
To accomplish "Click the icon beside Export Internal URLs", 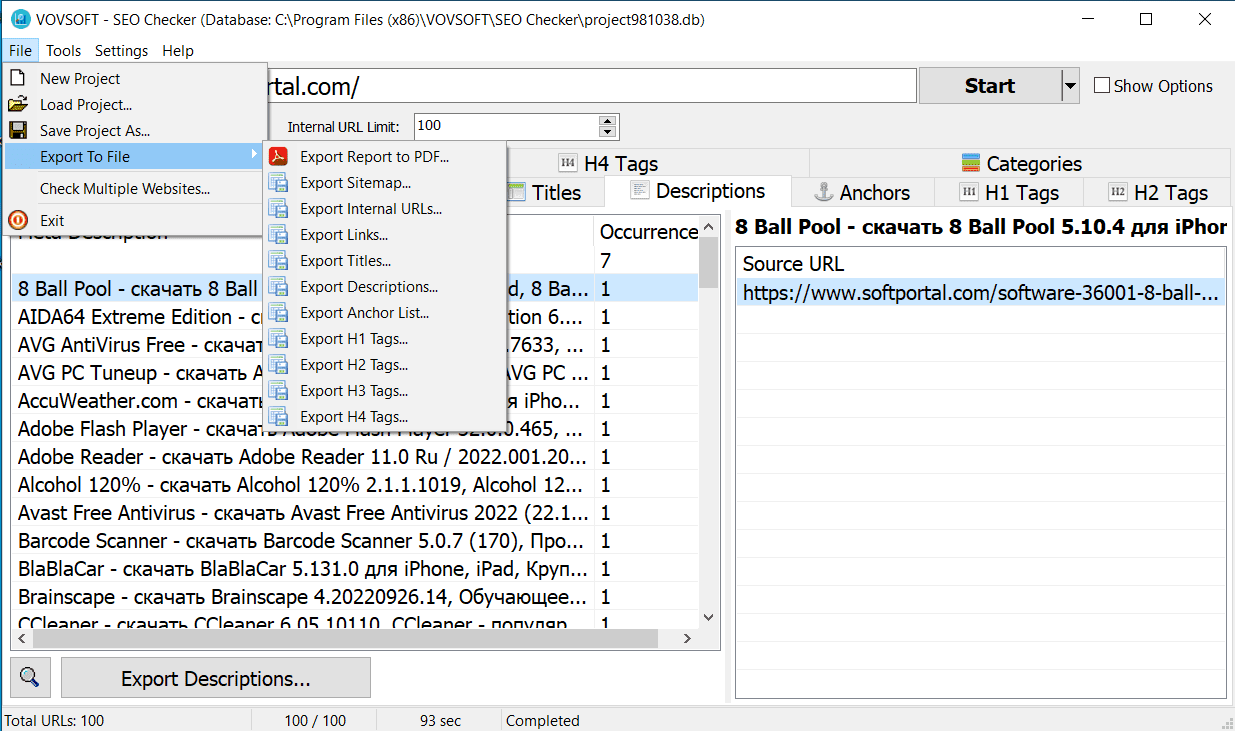I will (x=279, y=208).
